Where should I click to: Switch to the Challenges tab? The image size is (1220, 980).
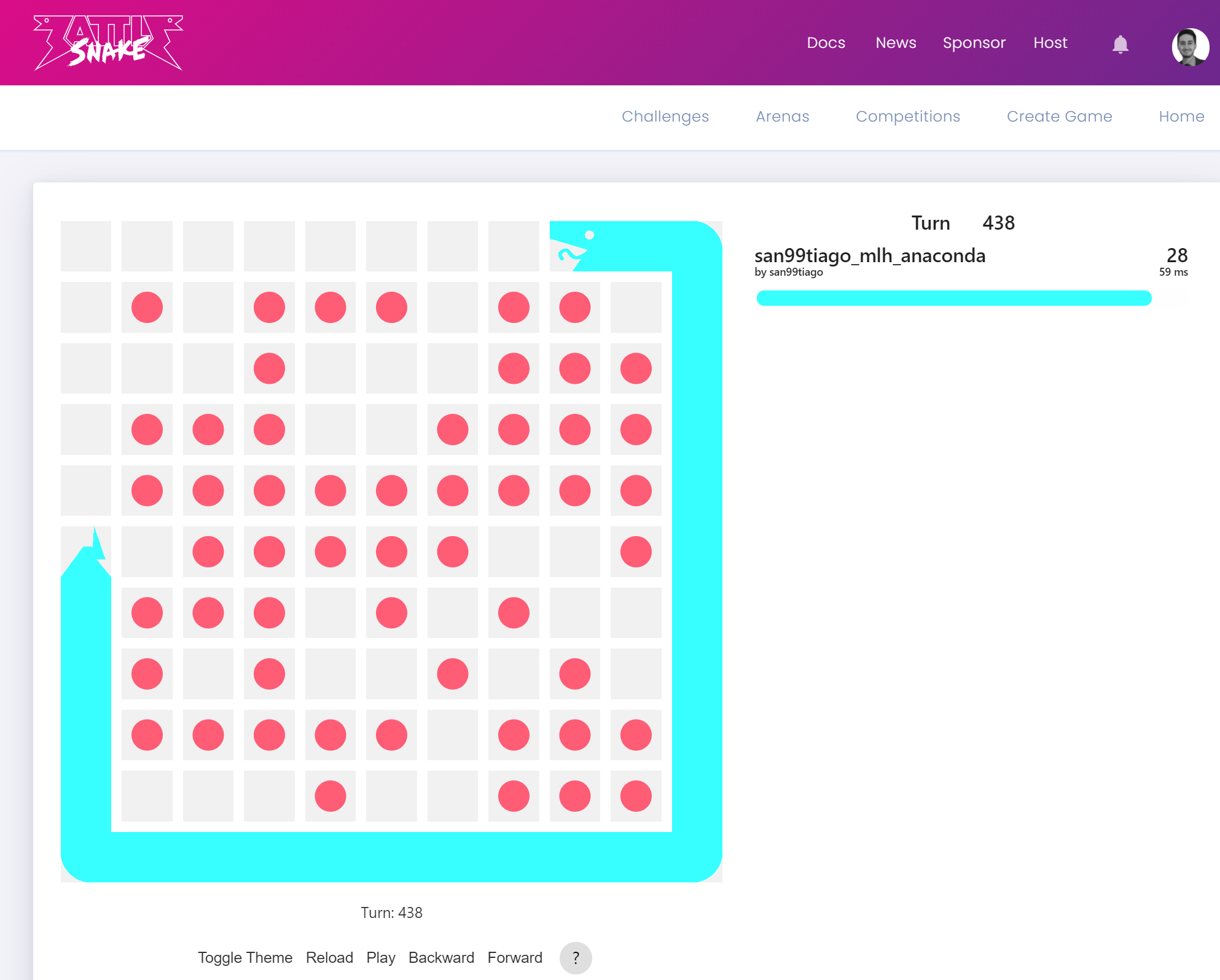tap(665, 117)
